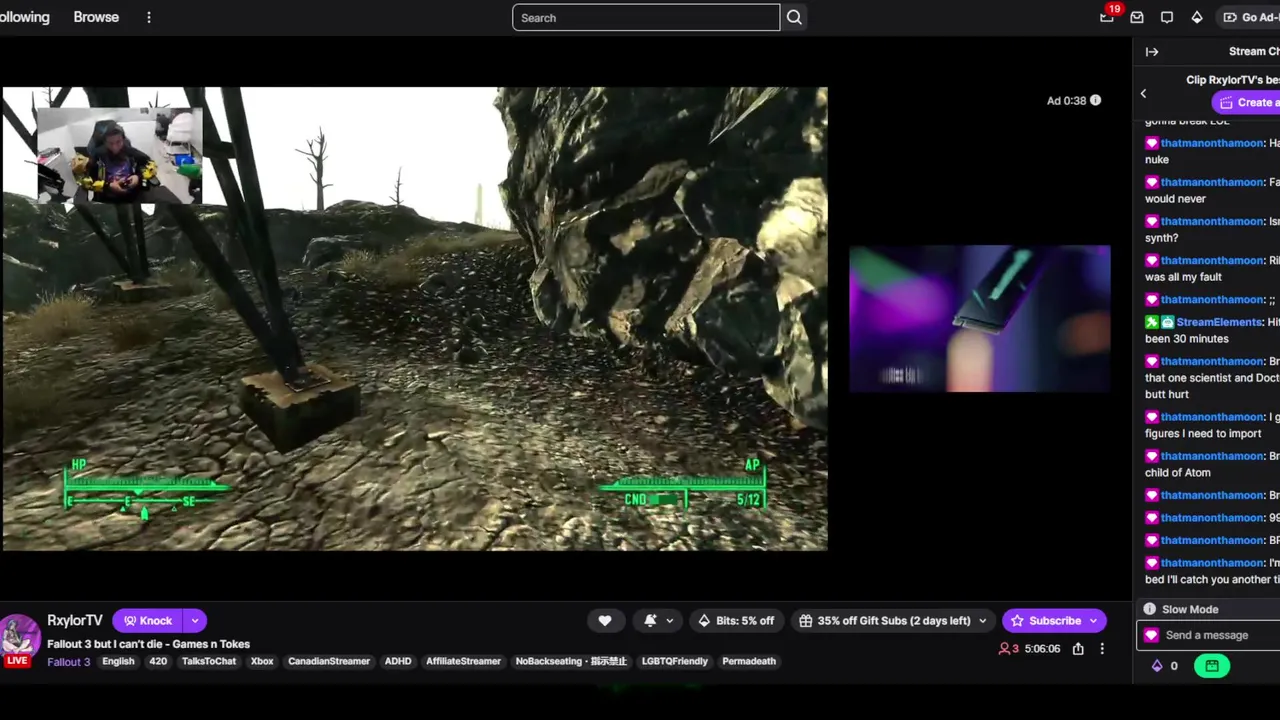Viewport: 1280px width, 720px height.
Task: Open RxylorTV channel avatar
Action: 18,638
